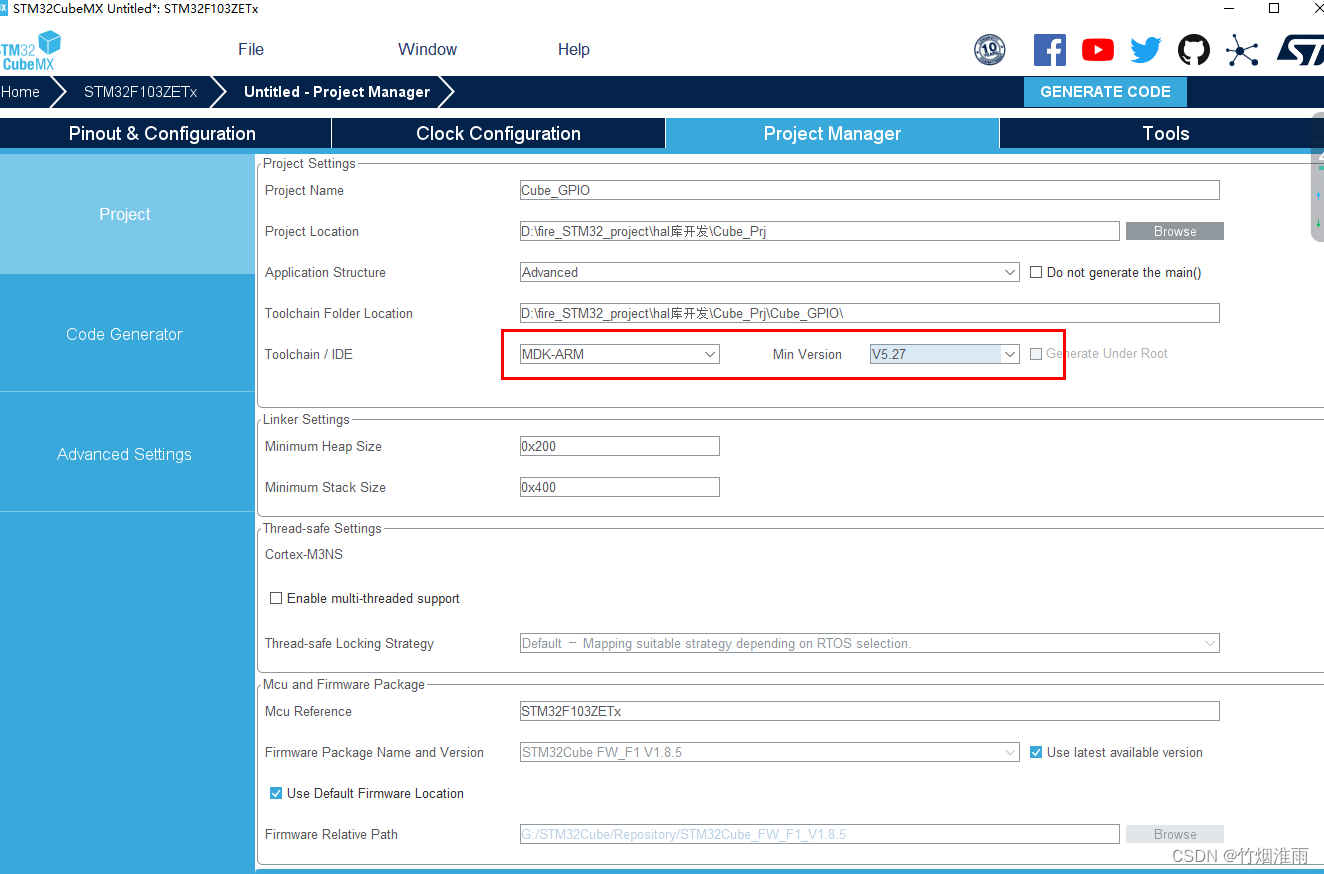Enable multi-threaded support checkbox
The image size is (1324, 874).
276,598
